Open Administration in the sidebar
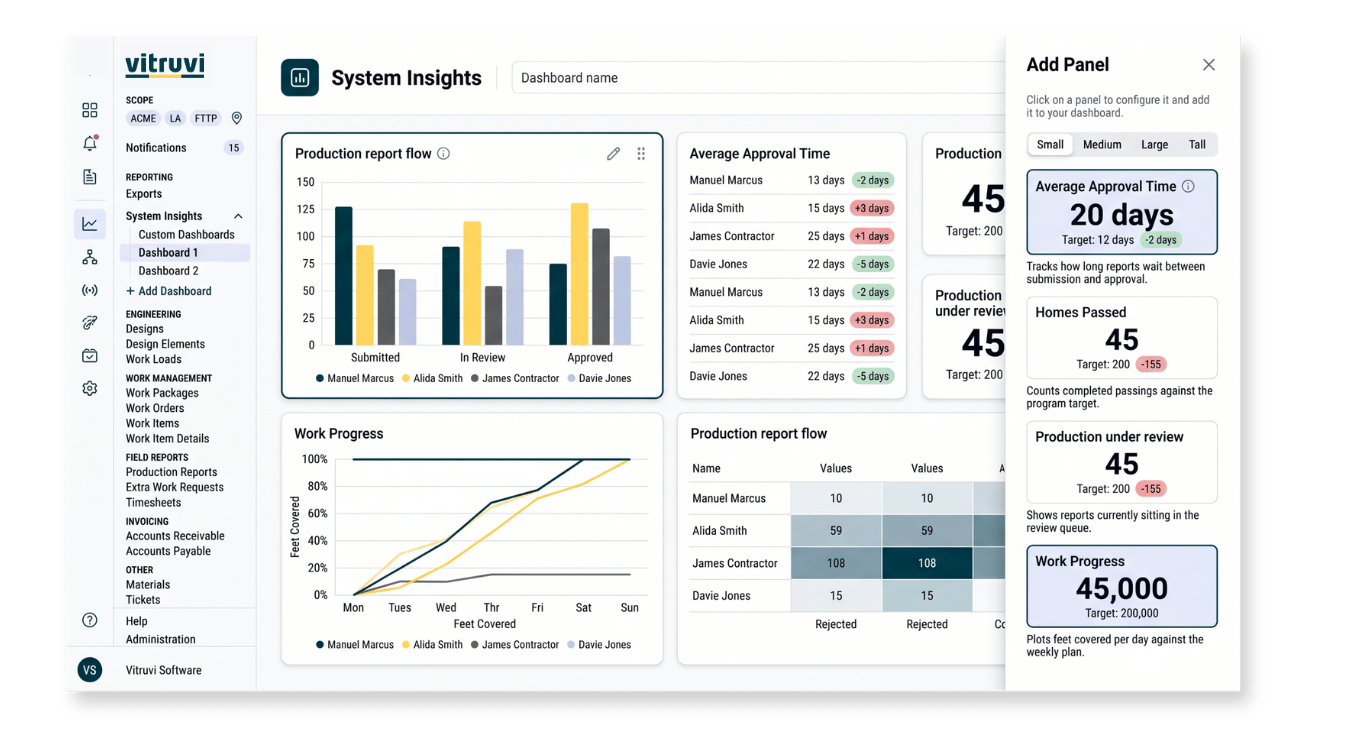The image size is (1350, 750). click(x=161, y=639)
